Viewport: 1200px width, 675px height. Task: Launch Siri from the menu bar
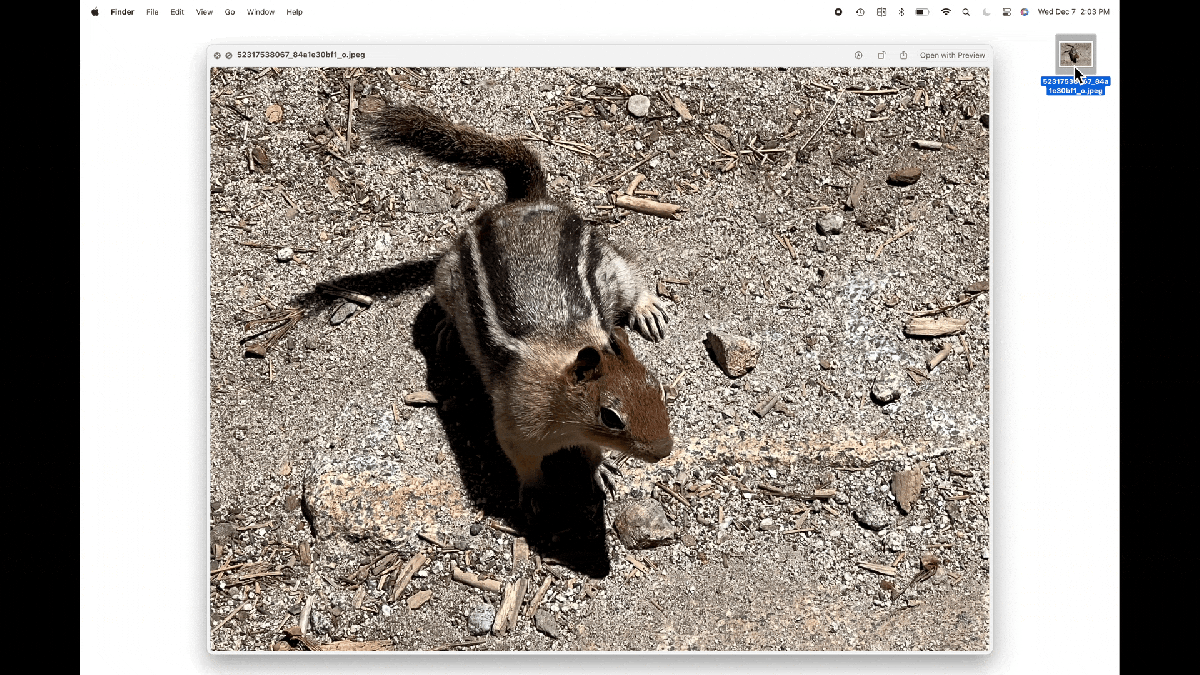1024,12
